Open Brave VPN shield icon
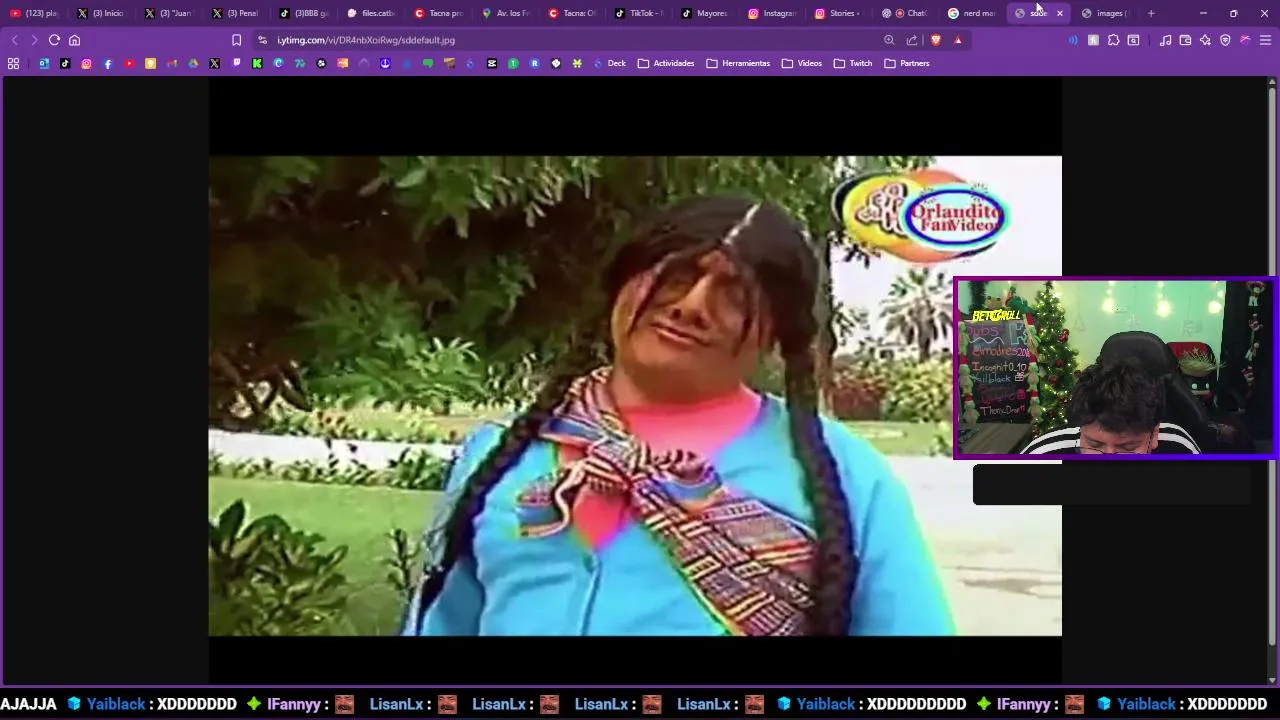 tap(1225, 40)
